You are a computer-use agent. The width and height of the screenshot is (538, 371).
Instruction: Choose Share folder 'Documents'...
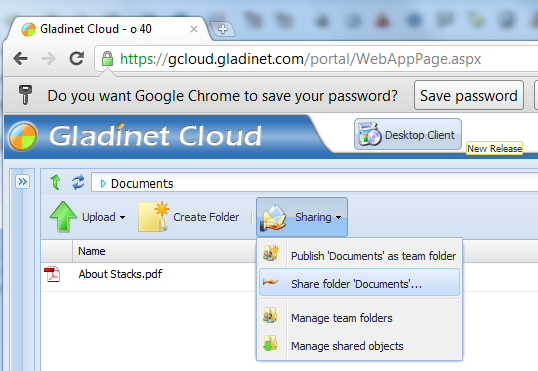click(359, 283)
